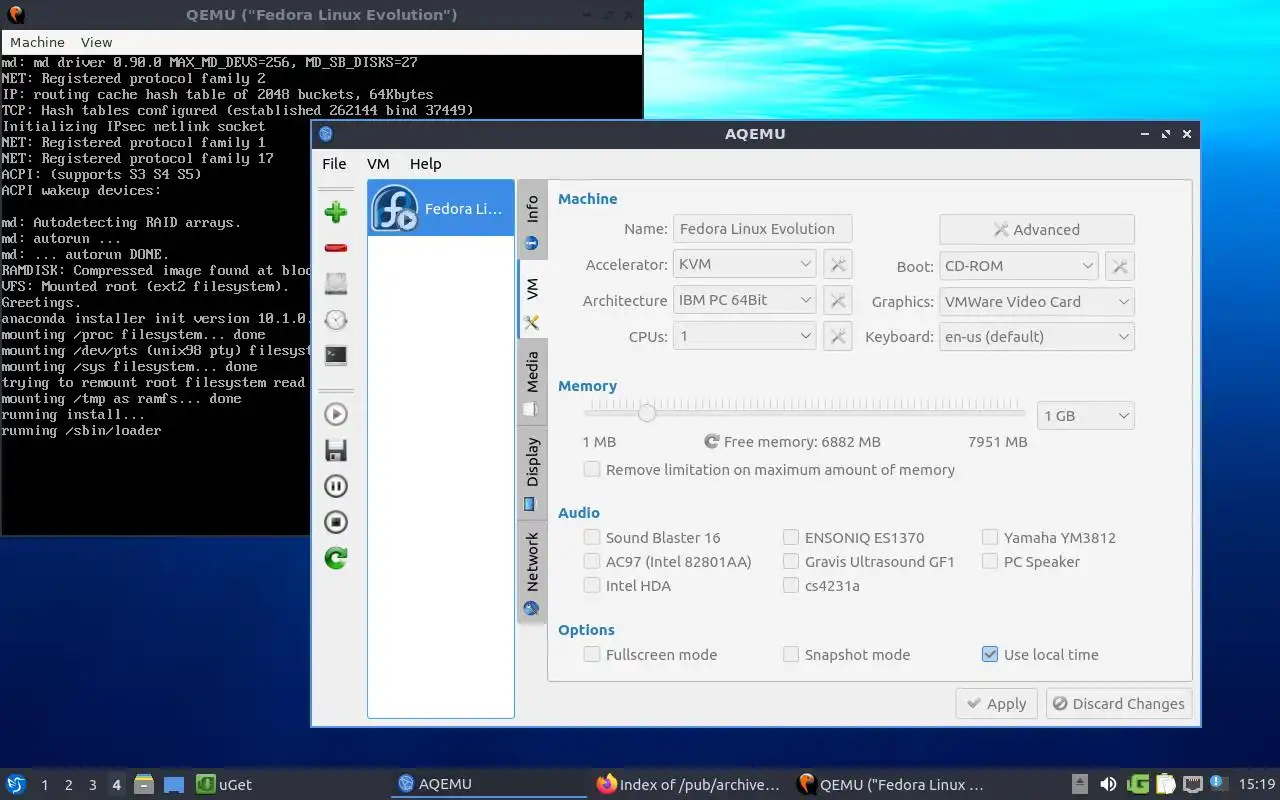Stop the virtual machine
Screen dimensions: 1280x800
click(x=336, y=522)
